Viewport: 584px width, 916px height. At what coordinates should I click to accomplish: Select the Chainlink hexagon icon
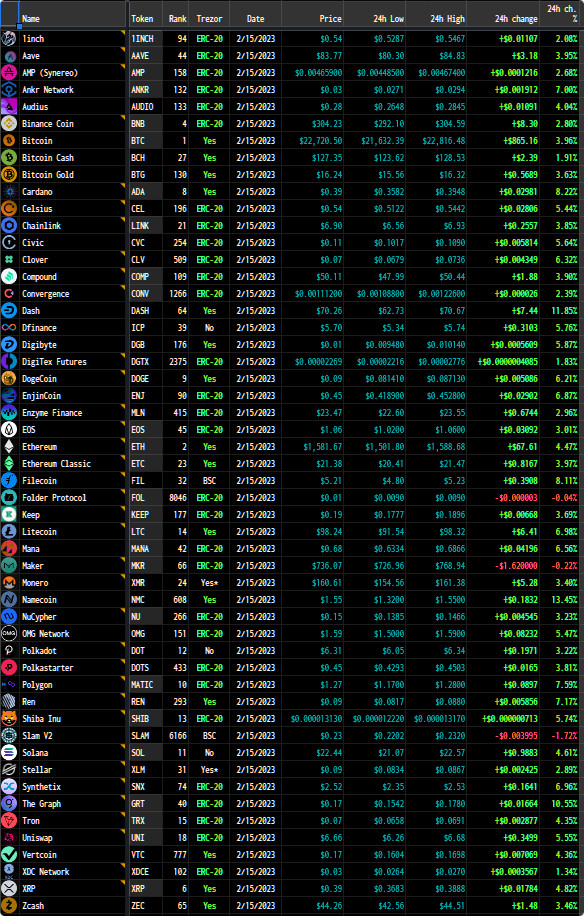(x=9, y=225)
